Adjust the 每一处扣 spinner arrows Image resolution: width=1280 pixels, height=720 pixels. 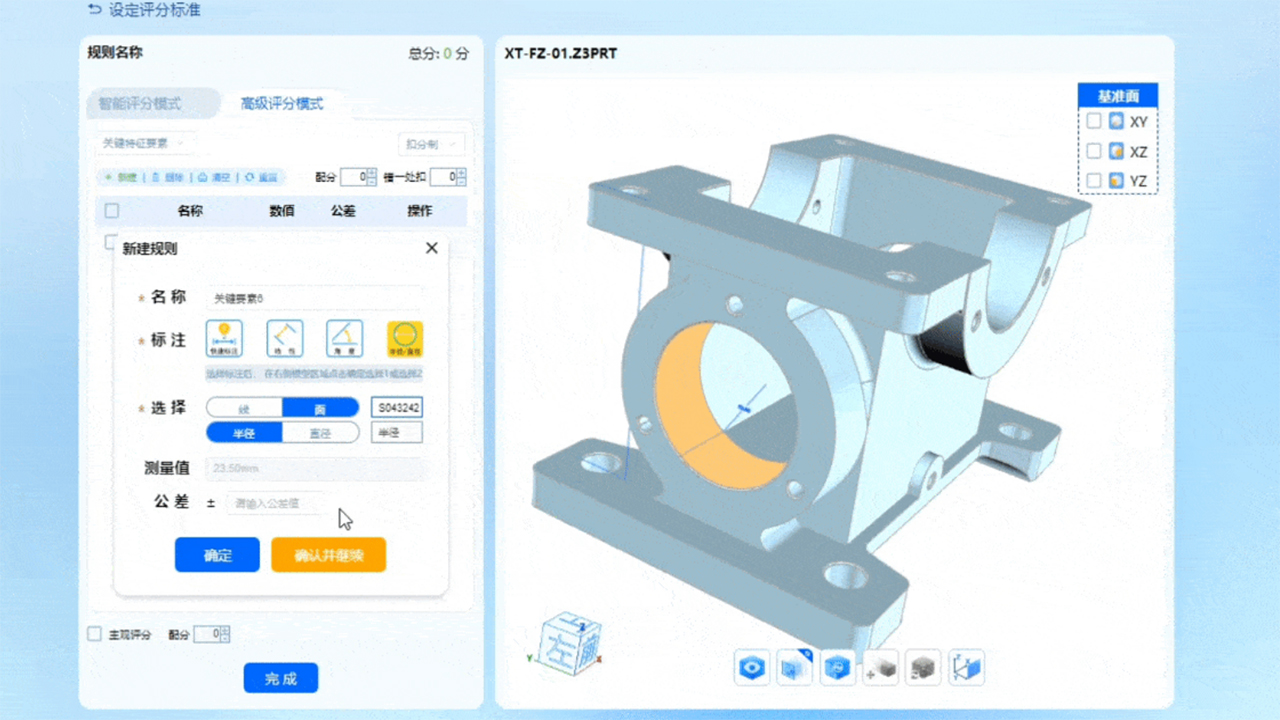461,177
